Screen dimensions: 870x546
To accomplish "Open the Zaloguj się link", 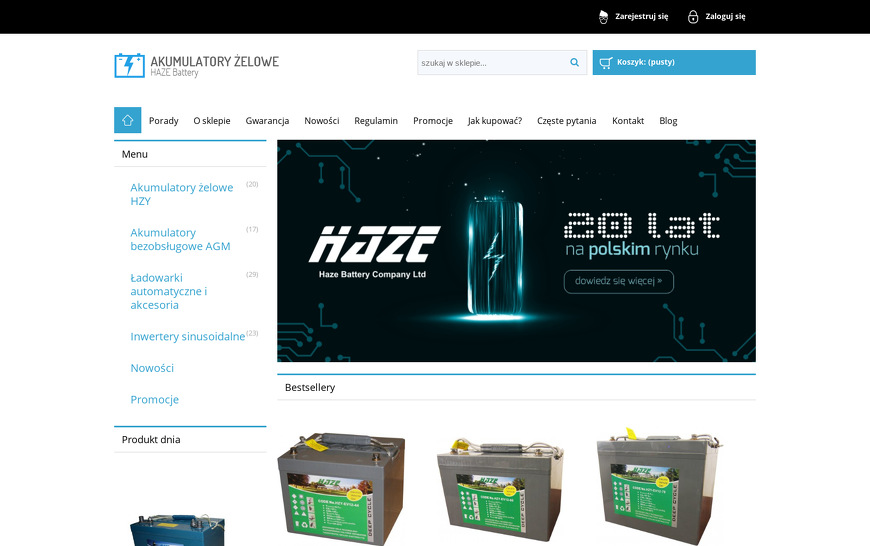I will coord(725,17).
